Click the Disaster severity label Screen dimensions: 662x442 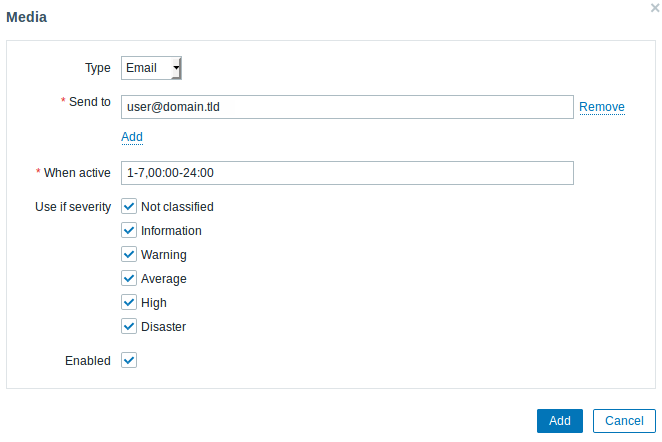click(x=163, y=327)
